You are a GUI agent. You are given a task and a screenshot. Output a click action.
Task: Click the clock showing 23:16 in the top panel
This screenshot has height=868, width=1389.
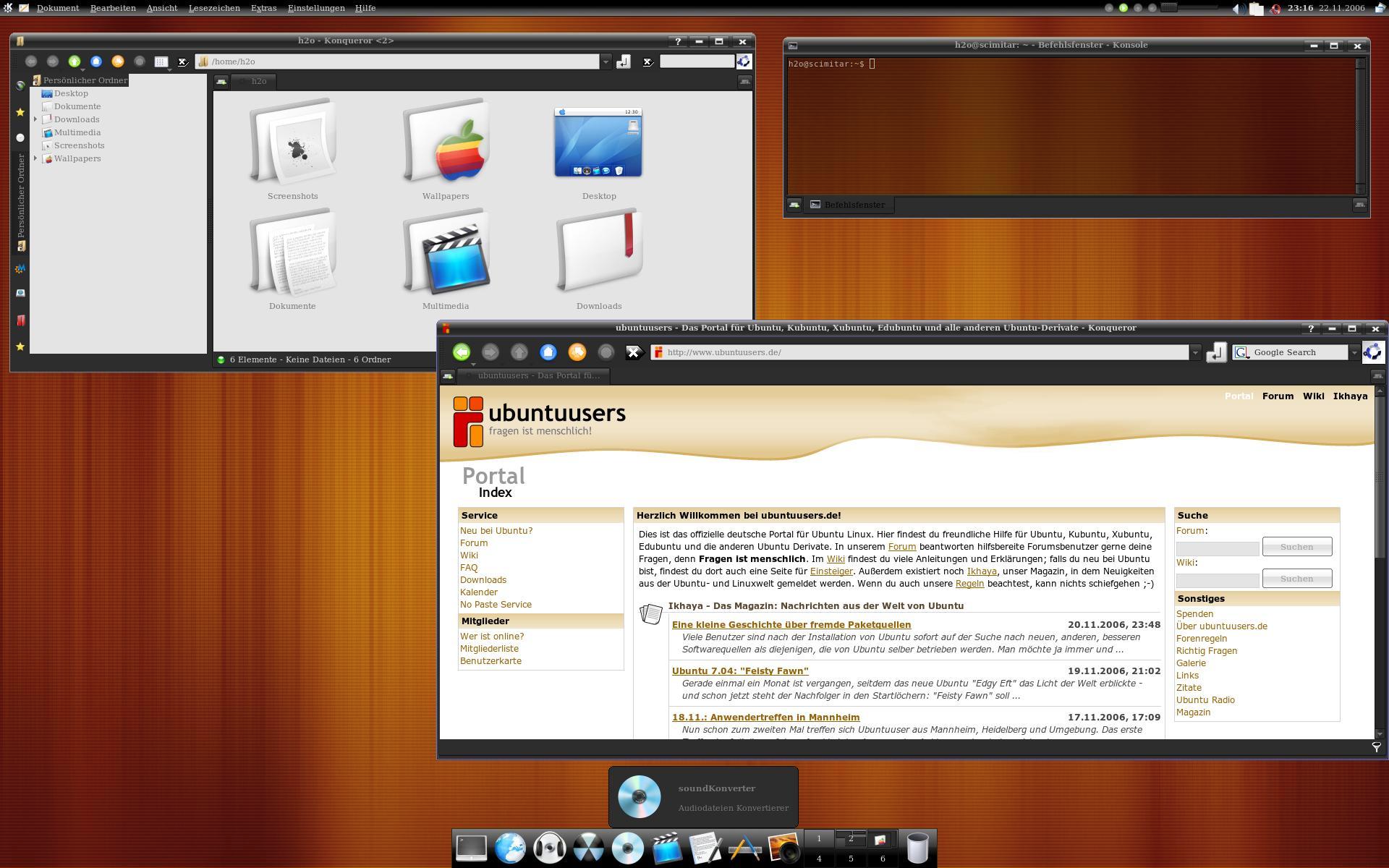click(x=1300, y=8)
